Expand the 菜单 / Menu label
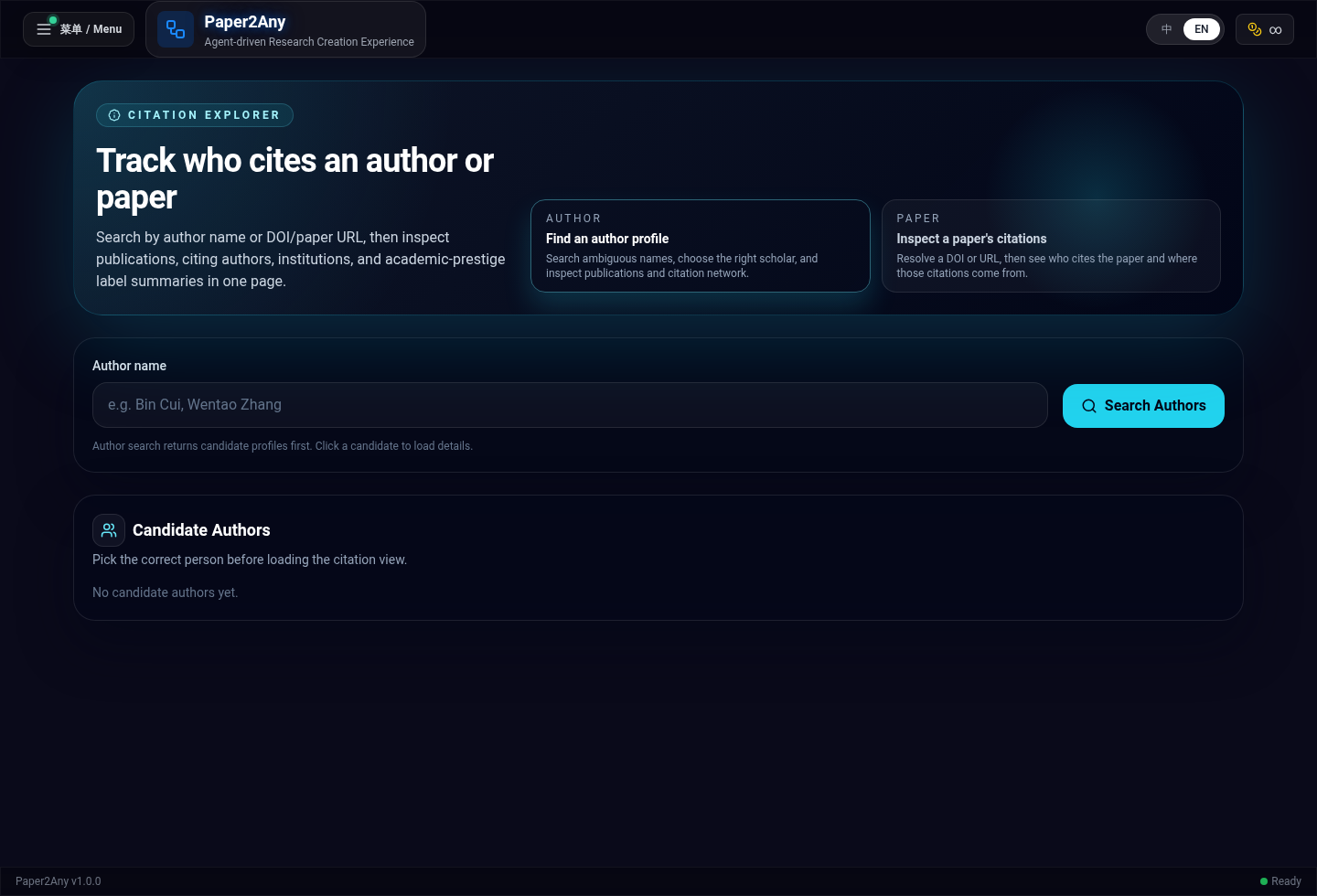This screenshot has width=1317, height=896. pos(91,29)
